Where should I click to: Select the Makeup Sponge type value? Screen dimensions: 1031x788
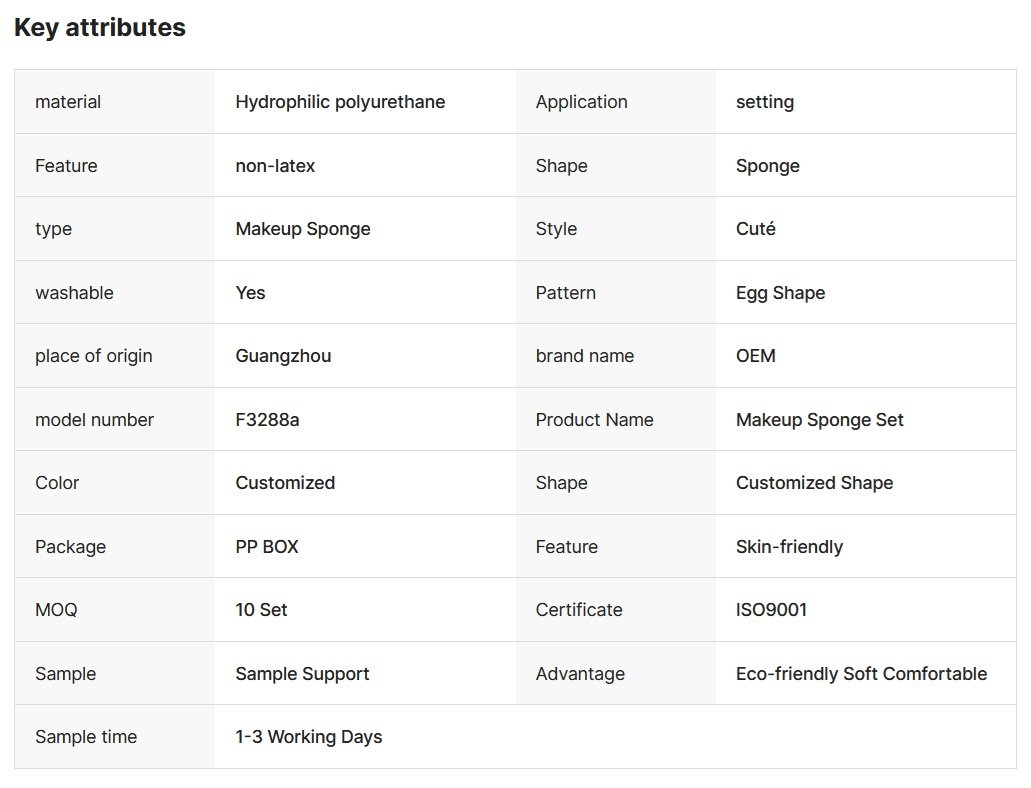click(303, 229)
